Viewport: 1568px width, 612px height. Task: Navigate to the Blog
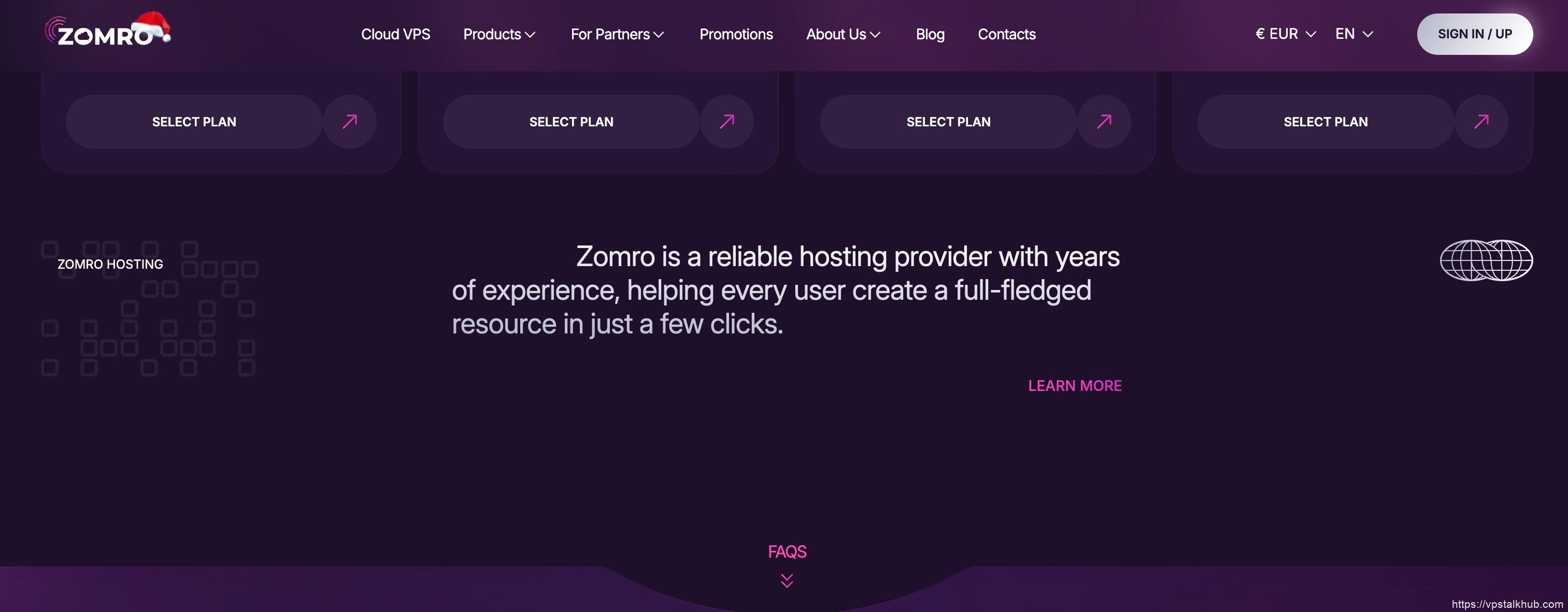click(x=930, y=35)
